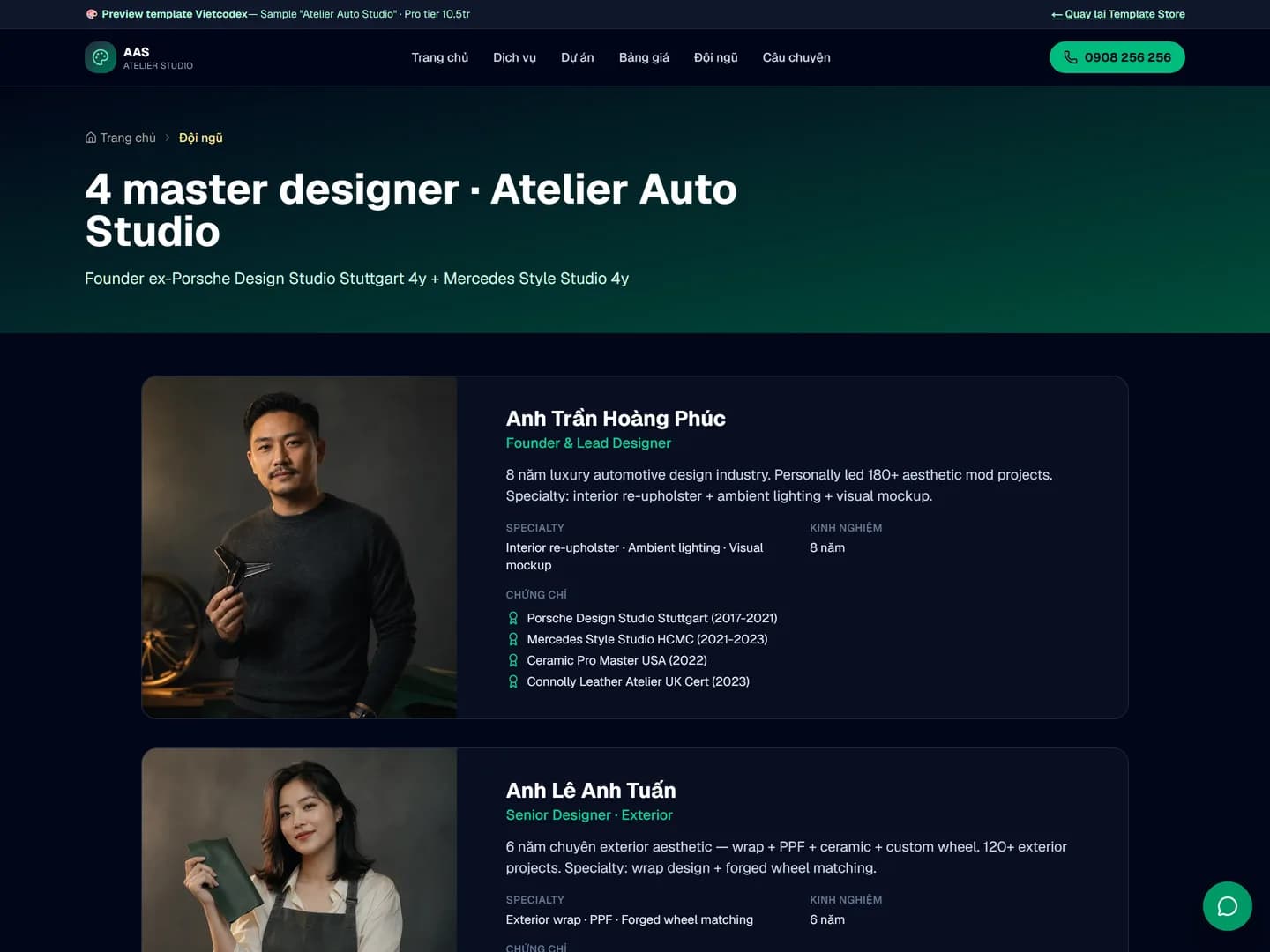Go to Trang chủ in navigation
Viewport: 1270px width, 952px height.
(440, 57)
